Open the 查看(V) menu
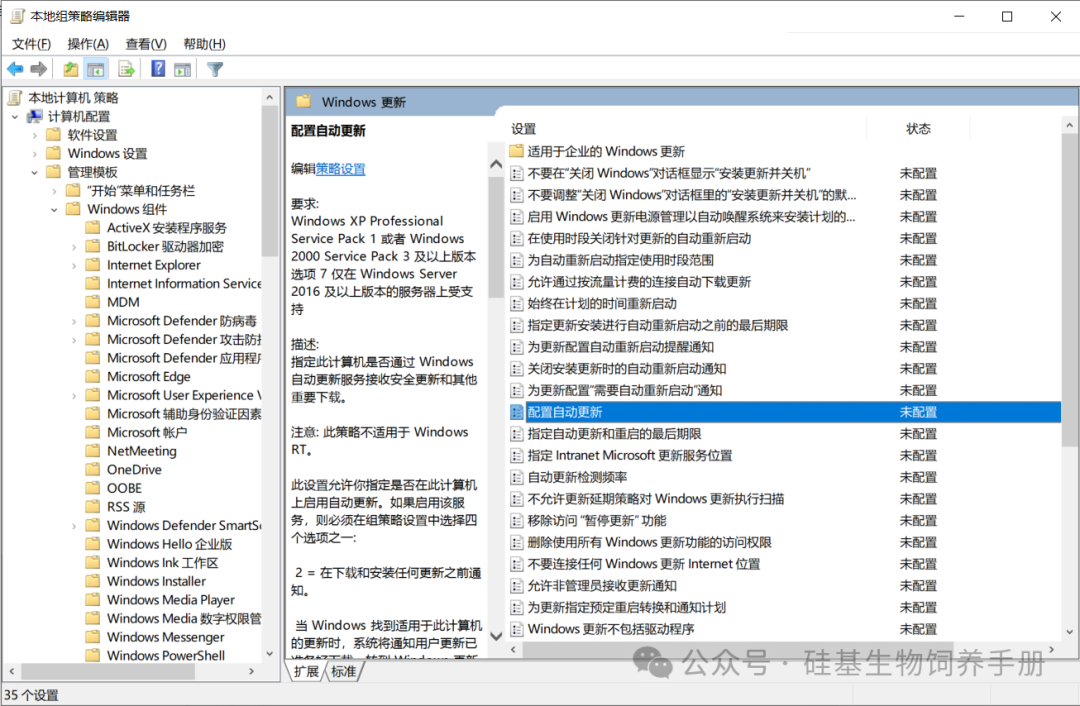 146,44
